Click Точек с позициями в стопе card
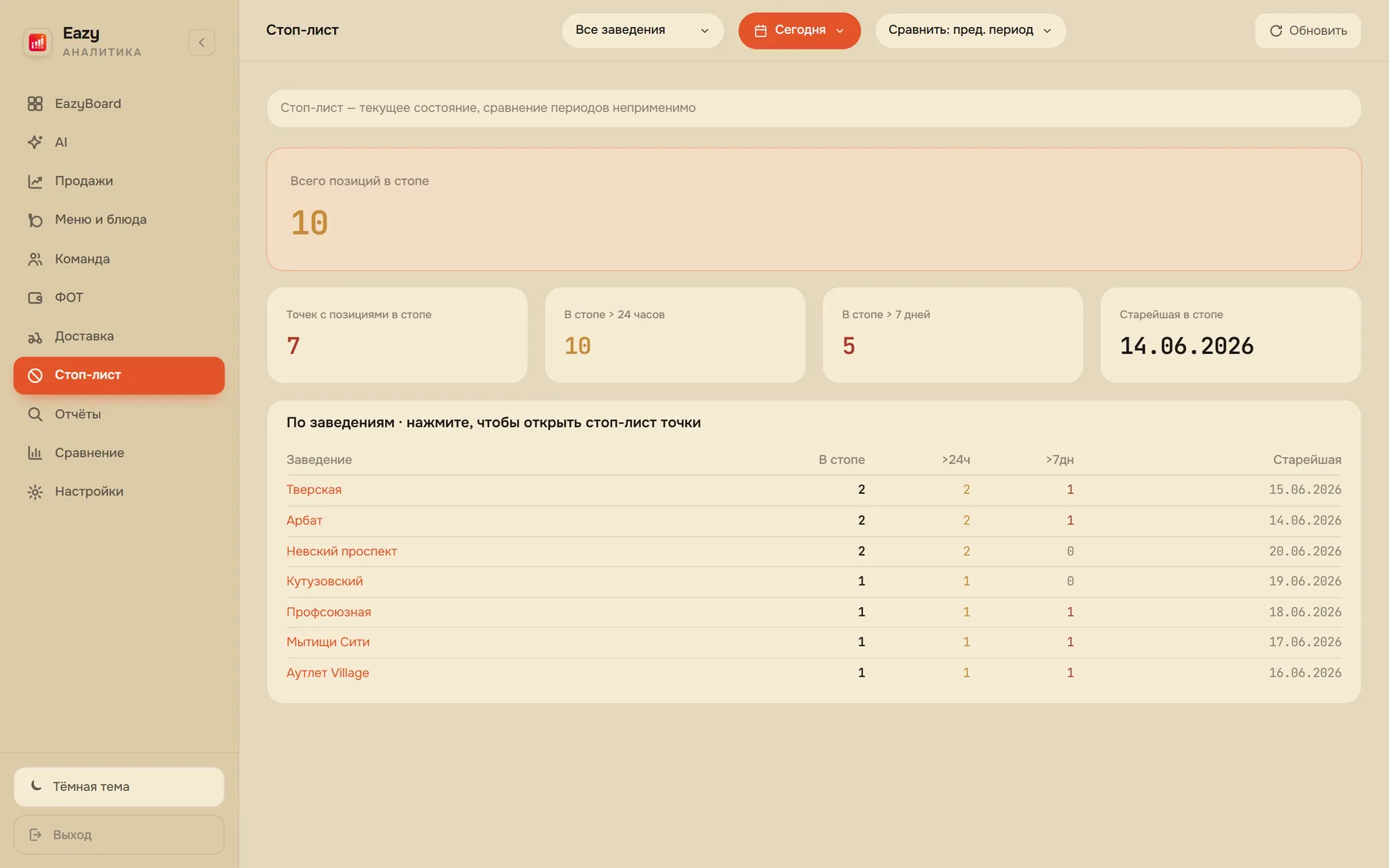1389x868 pixels. click(397, 335)
